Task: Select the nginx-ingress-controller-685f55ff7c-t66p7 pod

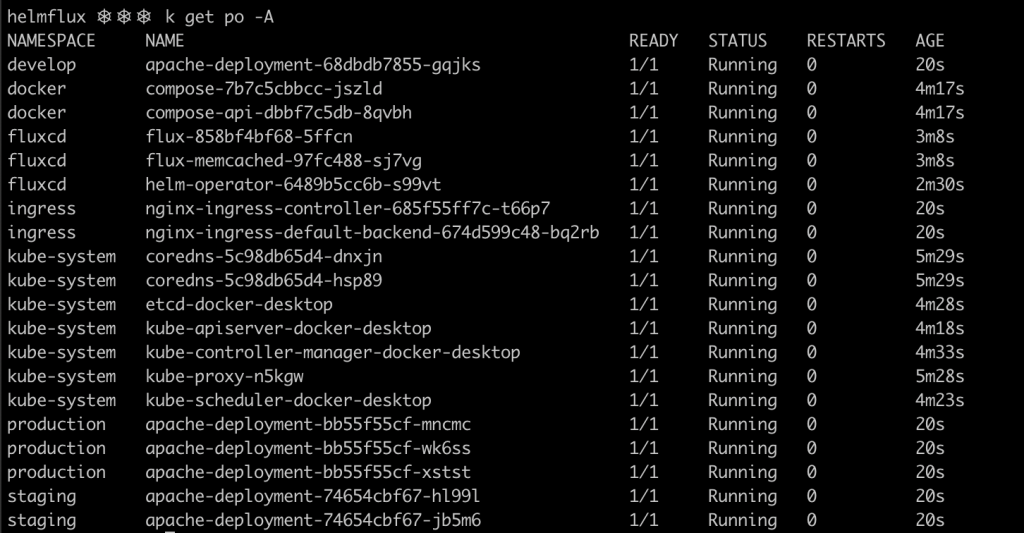Action: point(347,208)
